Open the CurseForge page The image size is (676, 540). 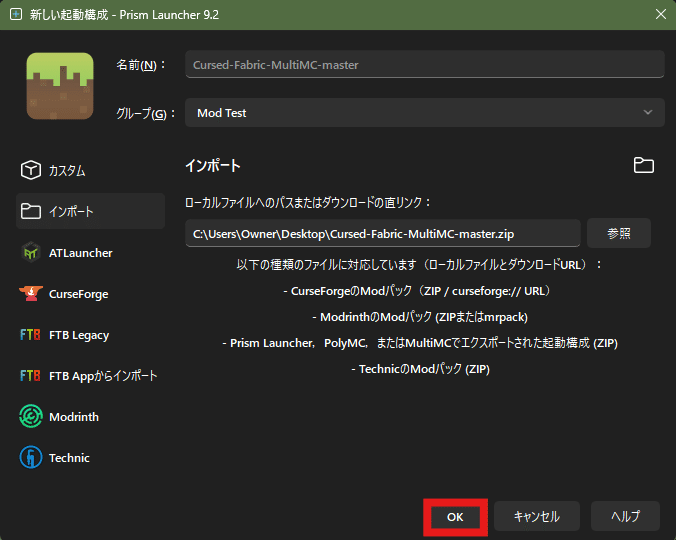coord(78,294)
